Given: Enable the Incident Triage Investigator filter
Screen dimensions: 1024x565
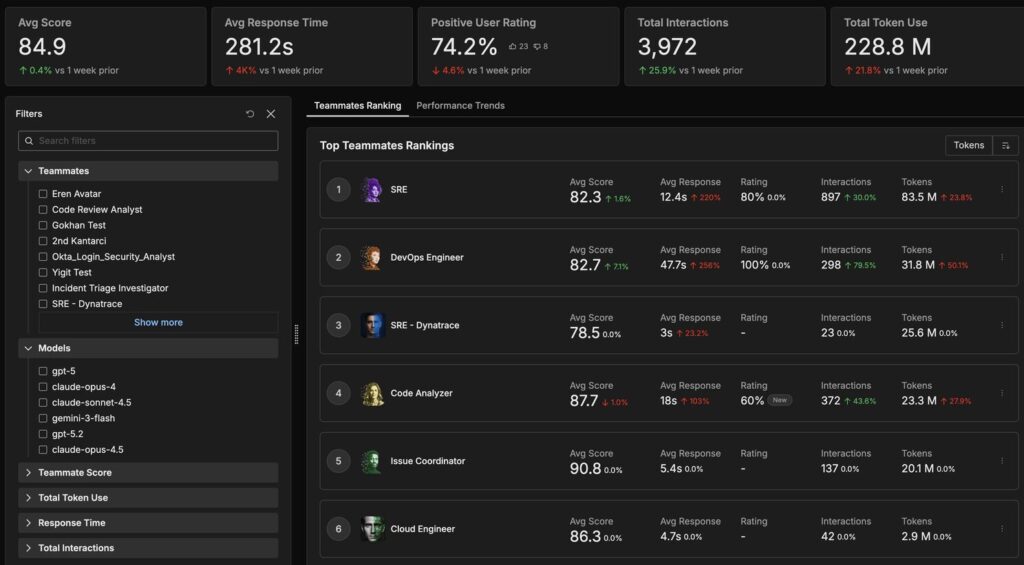Looking at the screenshot, I should [43, 288].
